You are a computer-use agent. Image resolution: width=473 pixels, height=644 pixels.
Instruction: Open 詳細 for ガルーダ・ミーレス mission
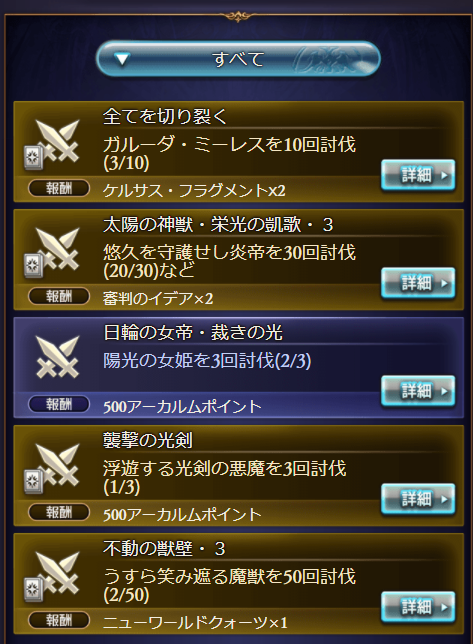click(x=418, y=175)
